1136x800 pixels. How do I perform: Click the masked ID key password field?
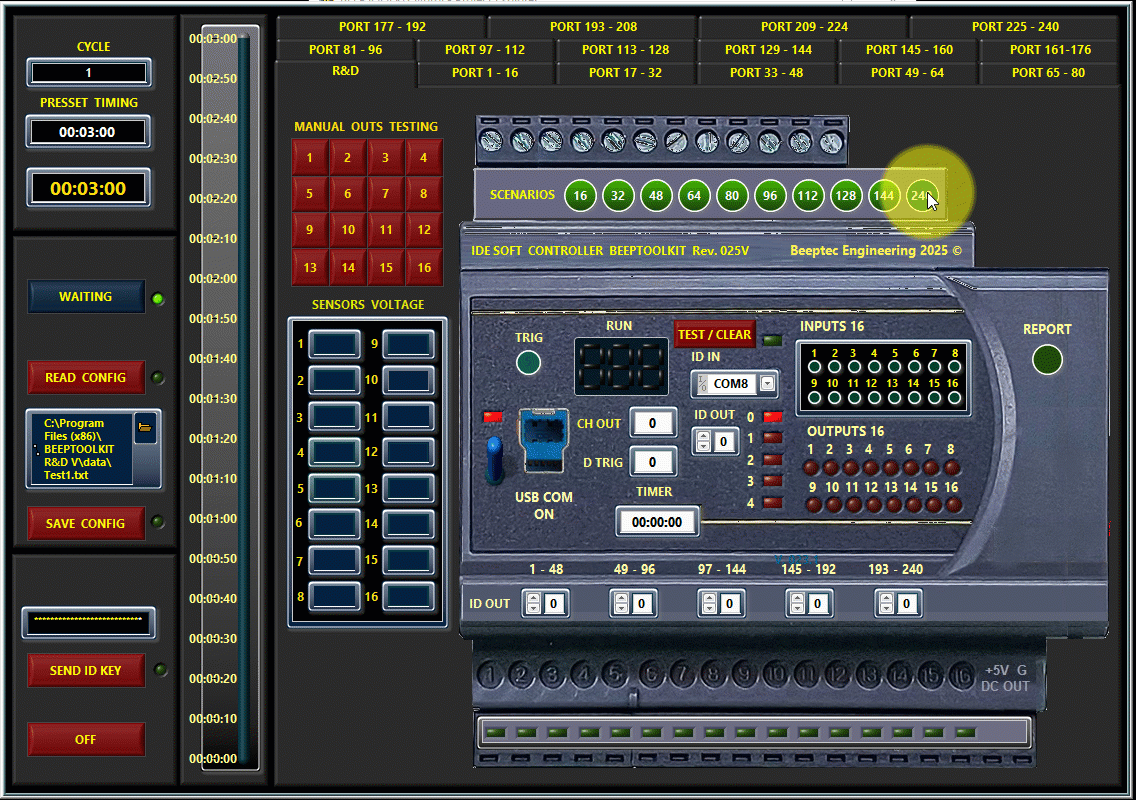click(88, 622)
